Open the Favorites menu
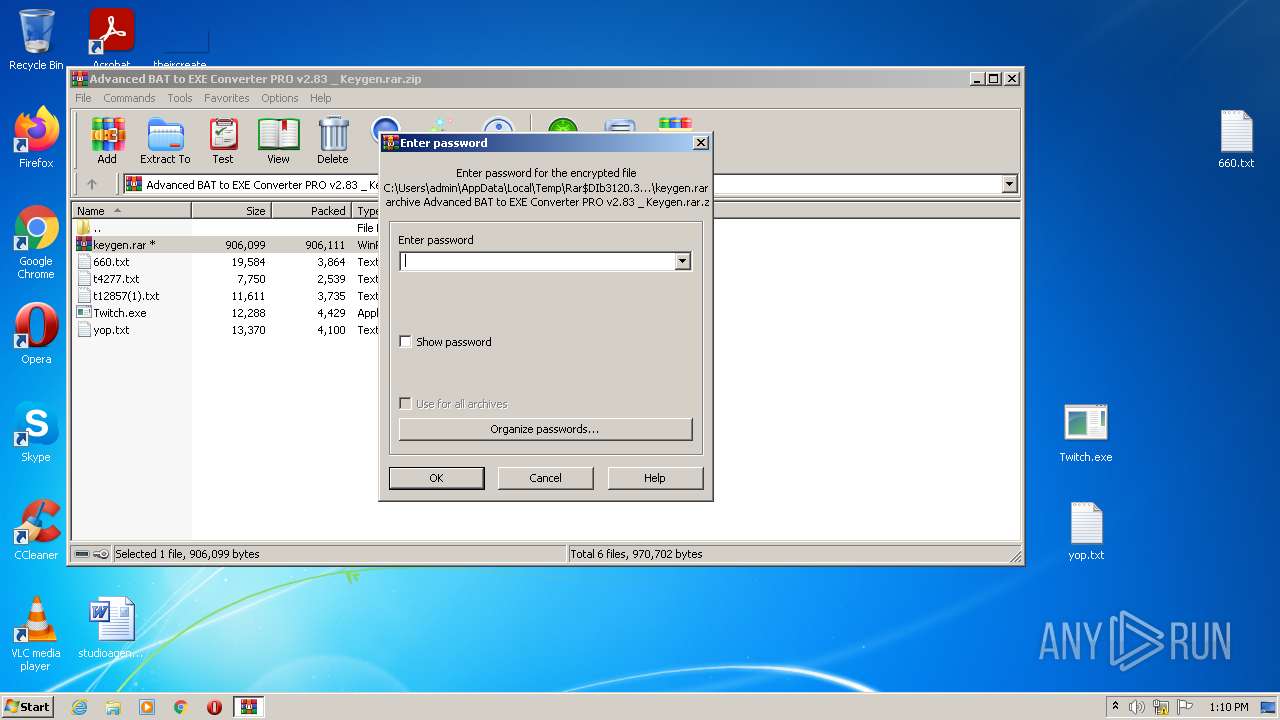The width and height of the screenshot is (1280, 720). 227,98
